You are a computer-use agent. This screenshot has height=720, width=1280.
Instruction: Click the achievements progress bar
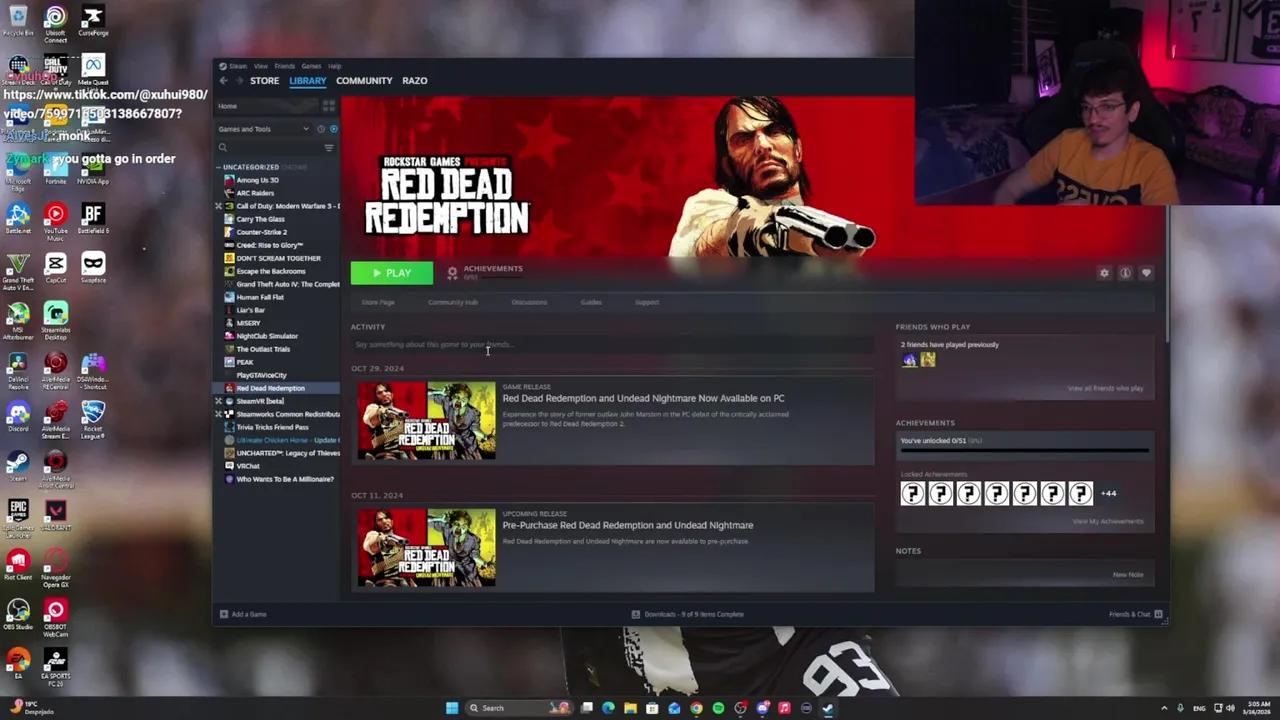coord(1025,451)
